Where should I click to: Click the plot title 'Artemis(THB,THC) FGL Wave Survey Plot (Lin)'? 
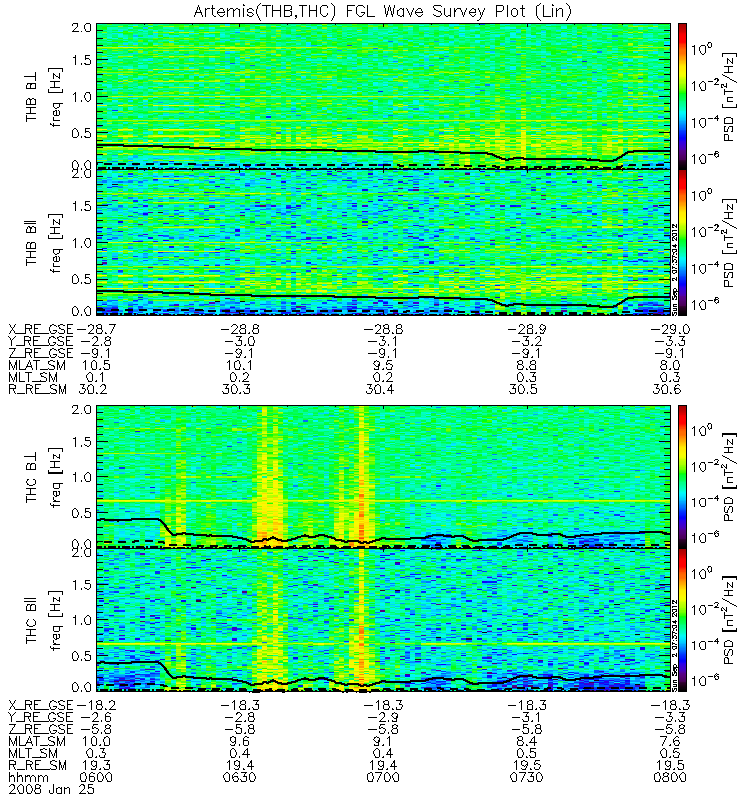383,11
